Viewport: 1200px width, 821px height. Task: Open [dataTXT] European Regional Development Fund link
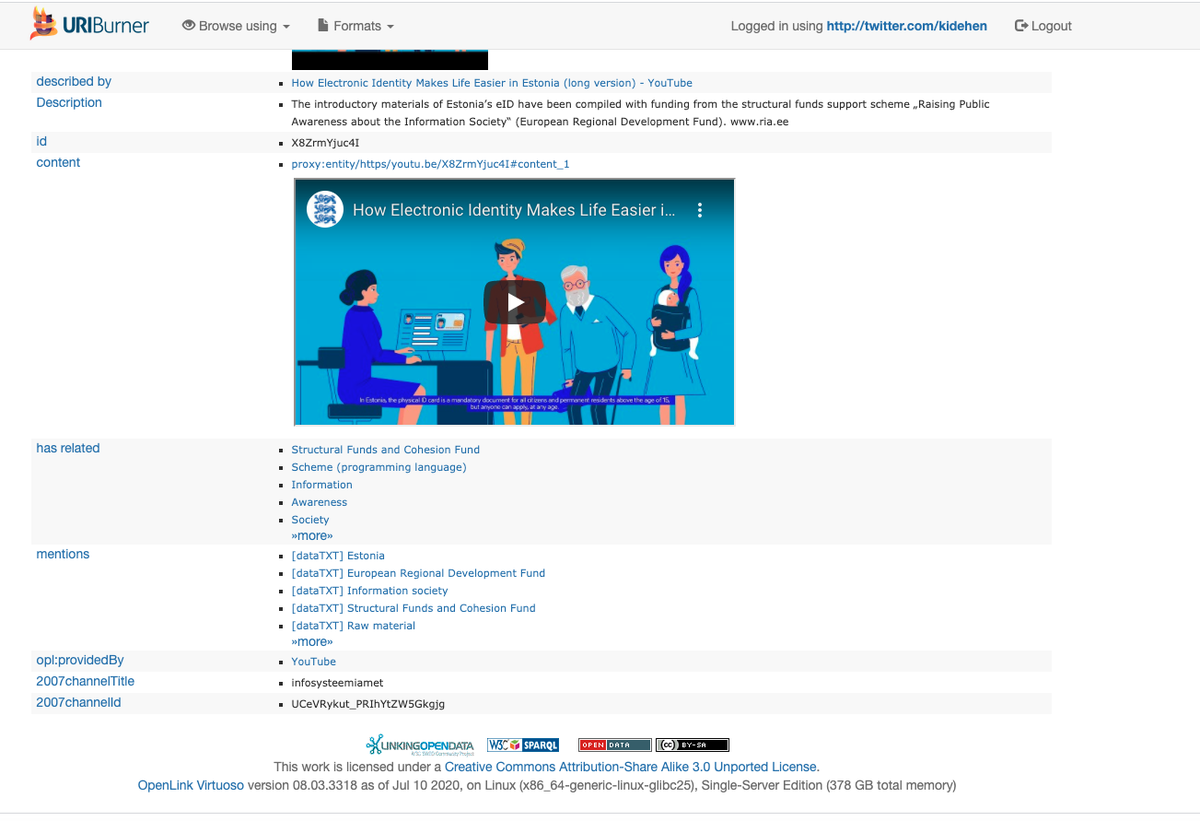click(418, 573)
